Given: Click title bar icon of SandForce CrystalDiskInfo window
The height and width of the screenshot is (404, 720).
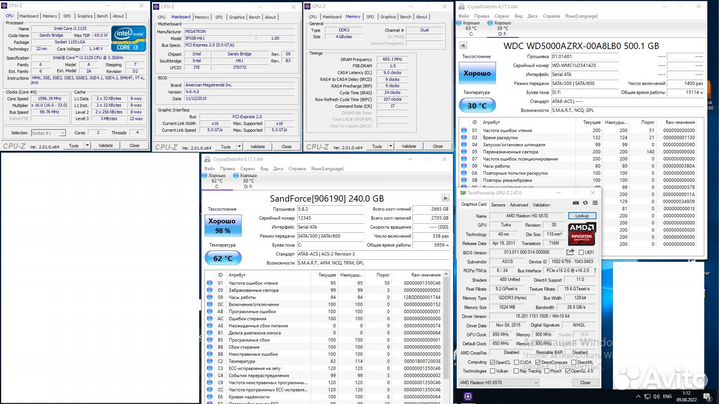Looking at the screenshot, I should (x=207, y=159).
